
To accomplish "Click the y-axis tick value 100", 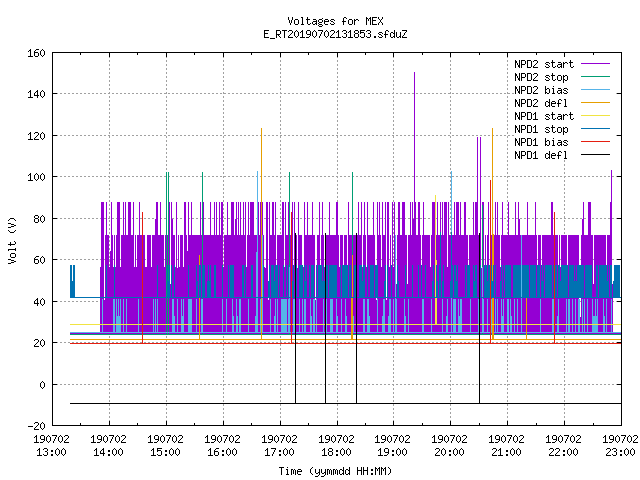I will 36,177.
